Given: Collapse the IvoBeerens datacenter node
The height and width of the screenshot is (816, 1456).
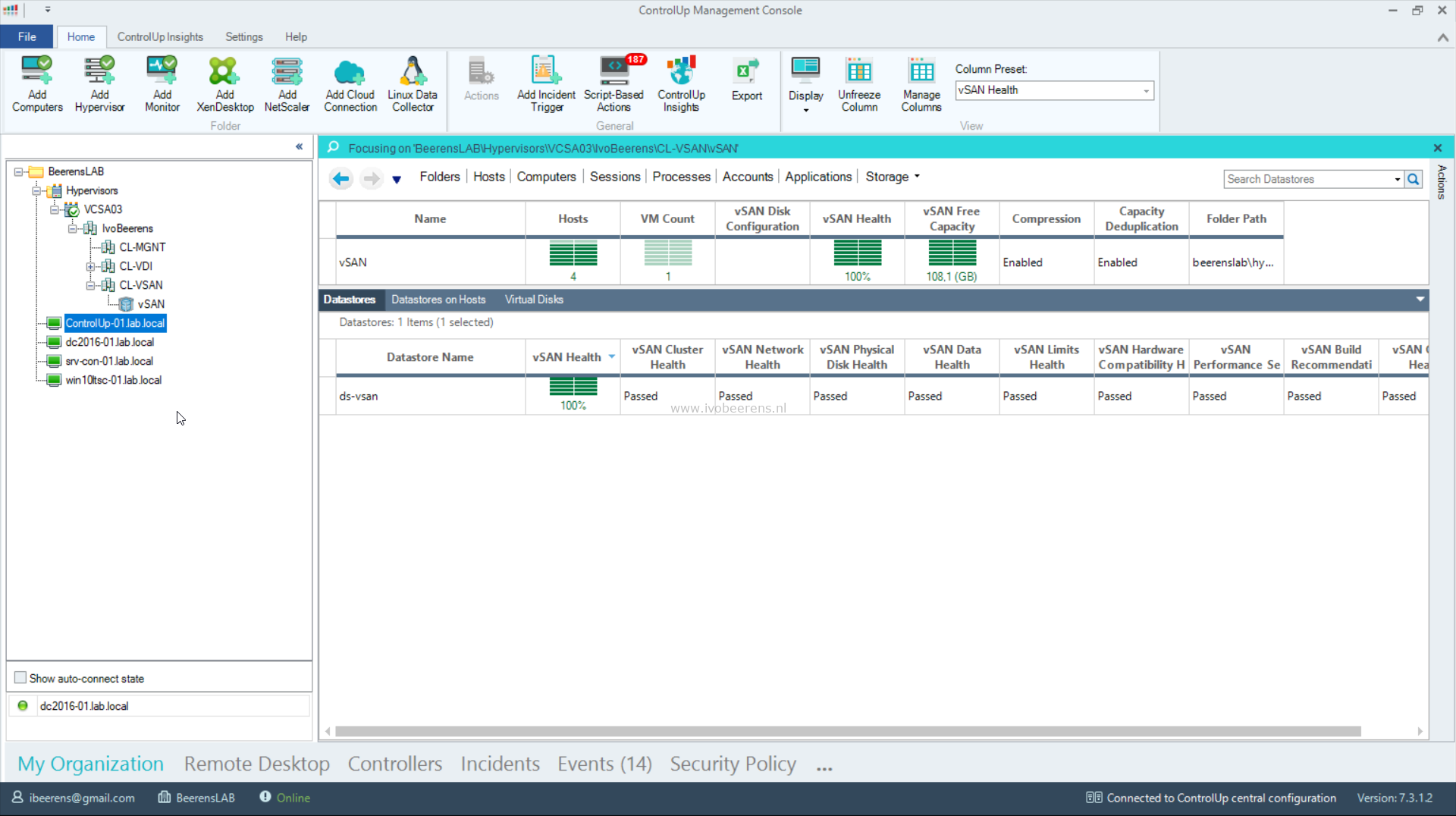Looking at the screenshot, I should click(x=73, y=228).
